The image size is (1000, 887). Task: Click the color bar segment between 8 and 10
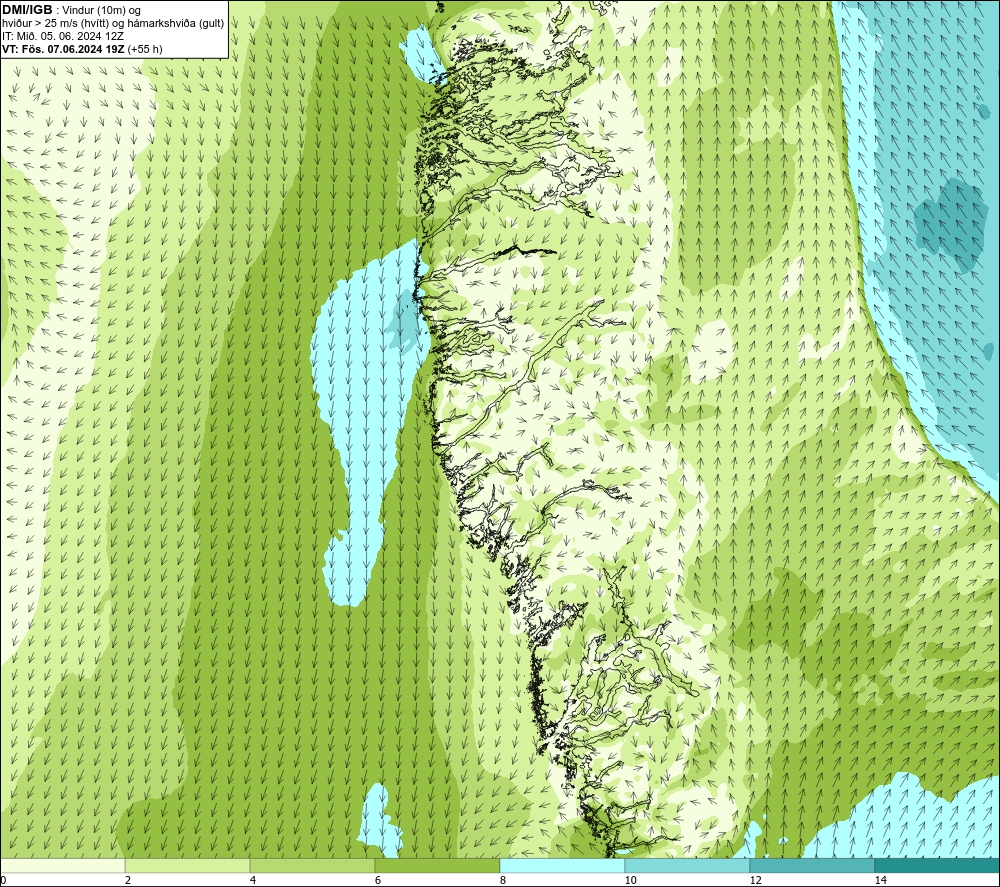562,865
